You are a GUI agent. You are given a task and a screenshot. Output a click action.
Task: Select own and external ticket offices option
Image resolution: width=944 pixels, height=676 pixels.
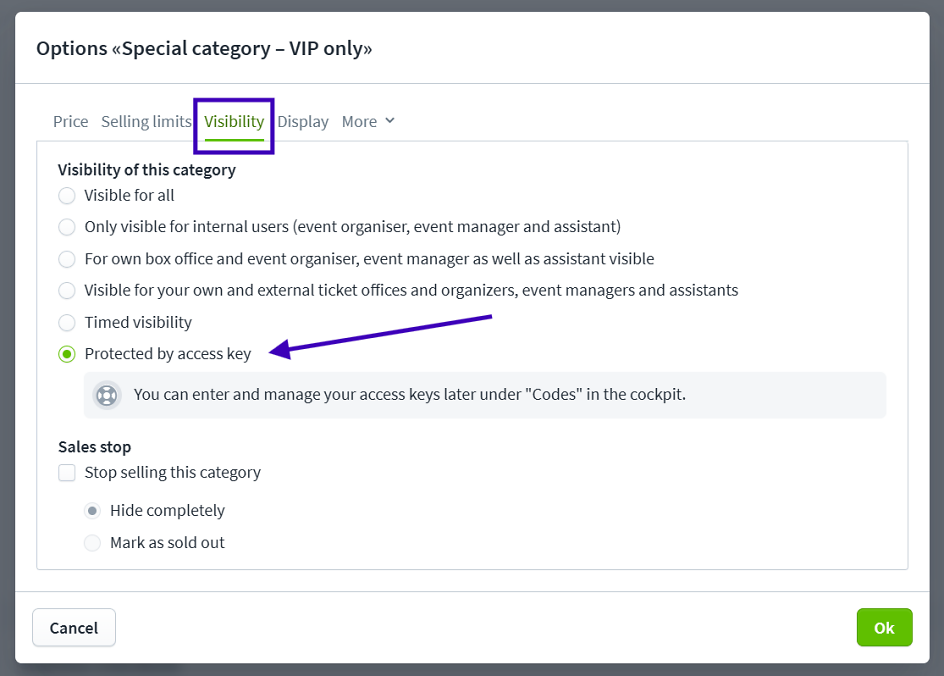67,291
